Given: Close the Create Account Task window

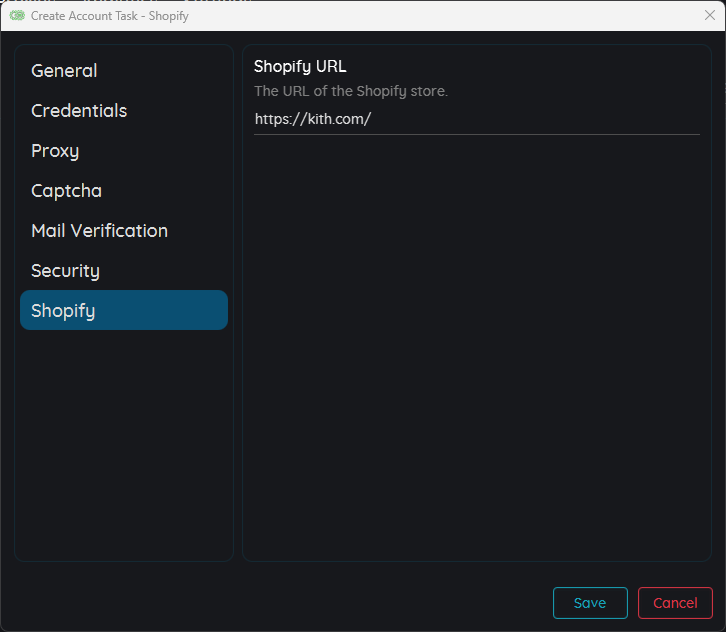Looking at the screenshot, I should pyautogui.click(x=710, y=16).
